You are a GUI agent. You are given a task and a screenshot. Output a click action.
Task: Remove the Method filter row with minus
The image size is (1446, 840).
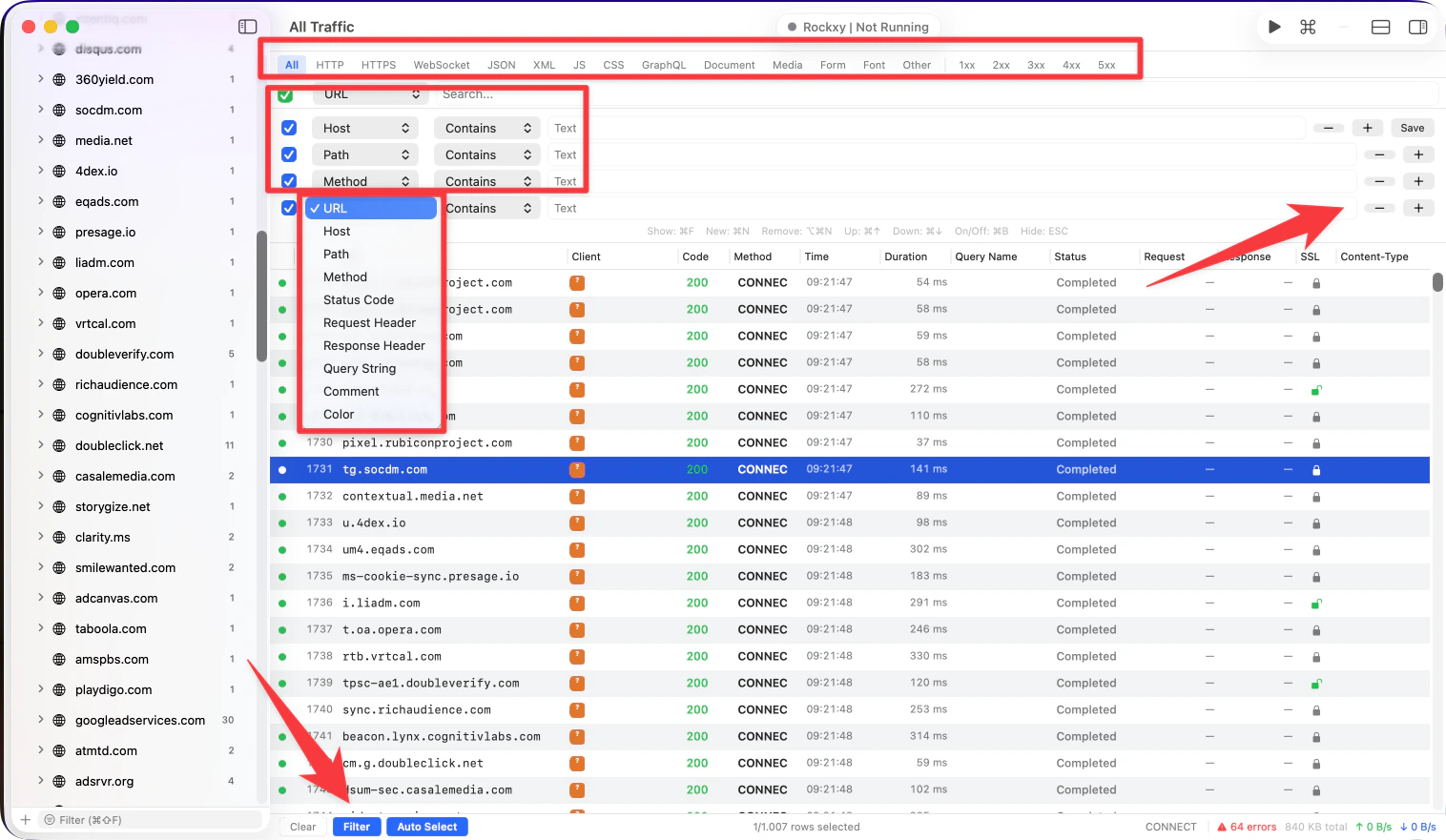click(1379, 181)
